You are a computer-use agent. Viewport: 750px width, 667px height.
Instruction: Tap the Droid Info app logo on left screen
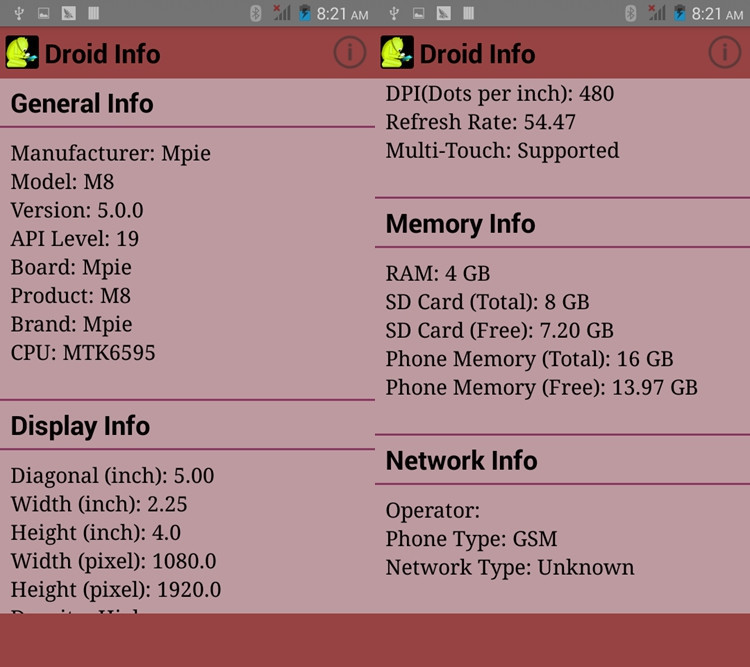click(x=22, y=53)
